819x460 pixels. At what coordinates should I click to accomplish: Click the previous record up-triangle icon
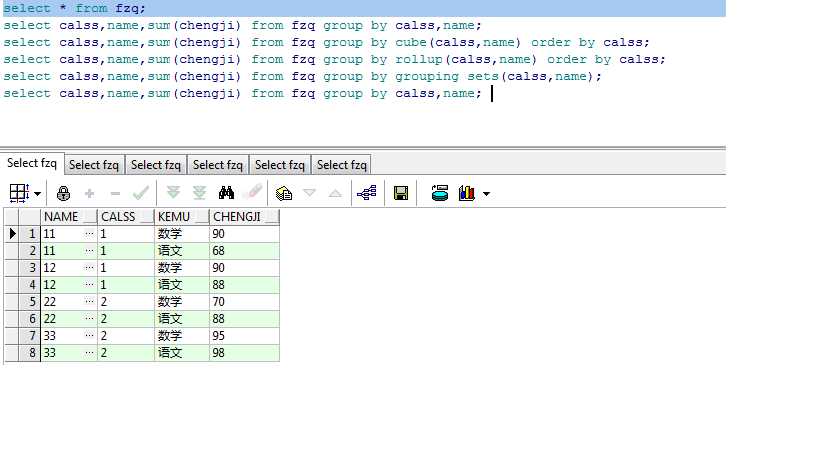(x=335, y=194)
